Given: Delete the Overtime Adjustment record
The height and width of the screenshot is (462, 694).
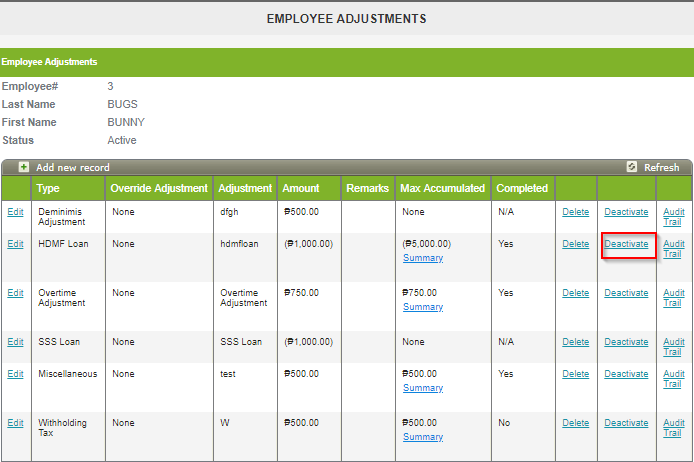Looking at the screenshot, I should (x=575, y=293).
